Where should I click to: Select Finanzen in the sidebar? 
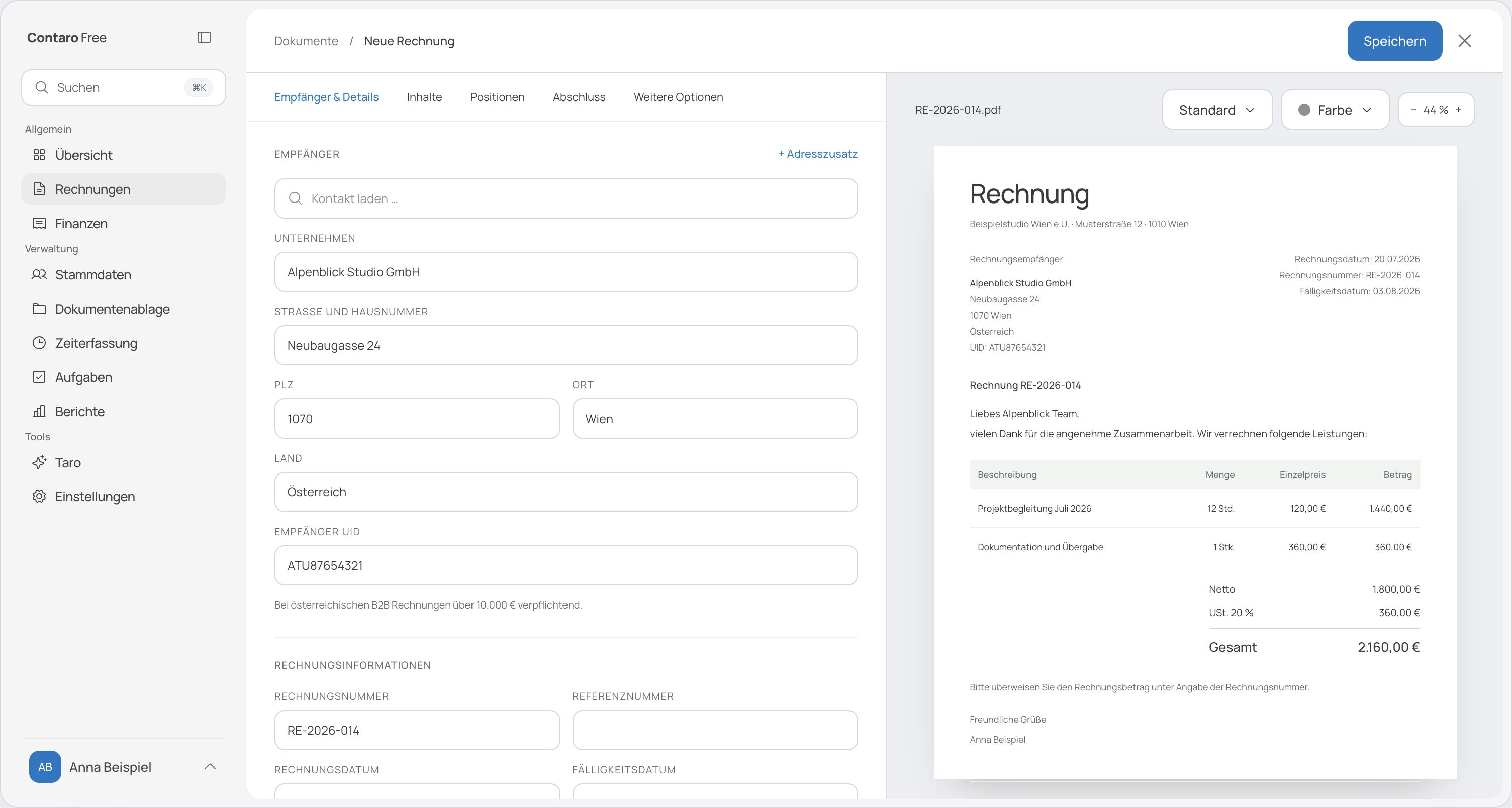tap(123, 223)
